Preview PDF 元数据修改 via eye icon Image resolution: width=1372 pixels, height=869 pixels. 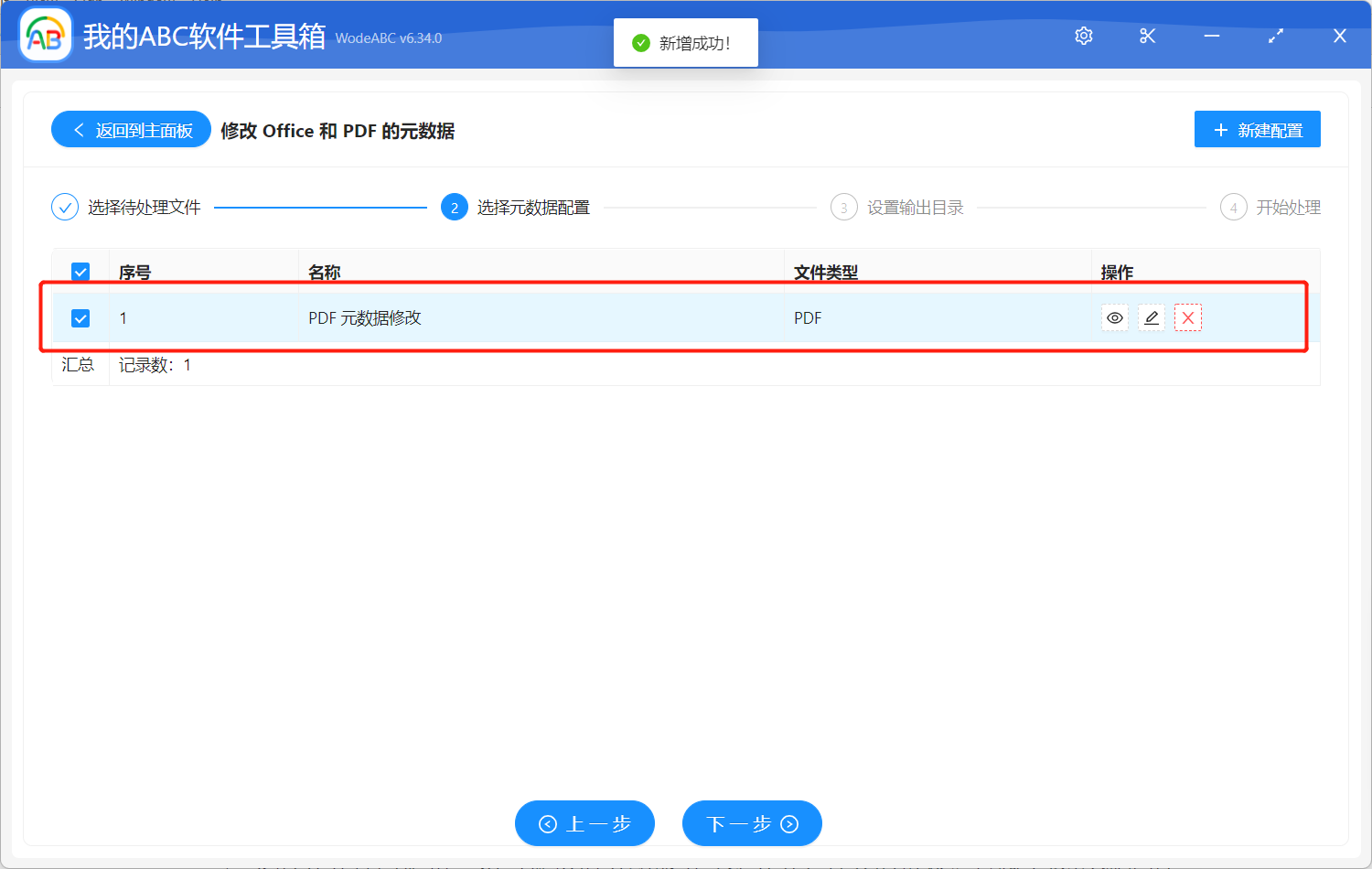click(1114, 317)
